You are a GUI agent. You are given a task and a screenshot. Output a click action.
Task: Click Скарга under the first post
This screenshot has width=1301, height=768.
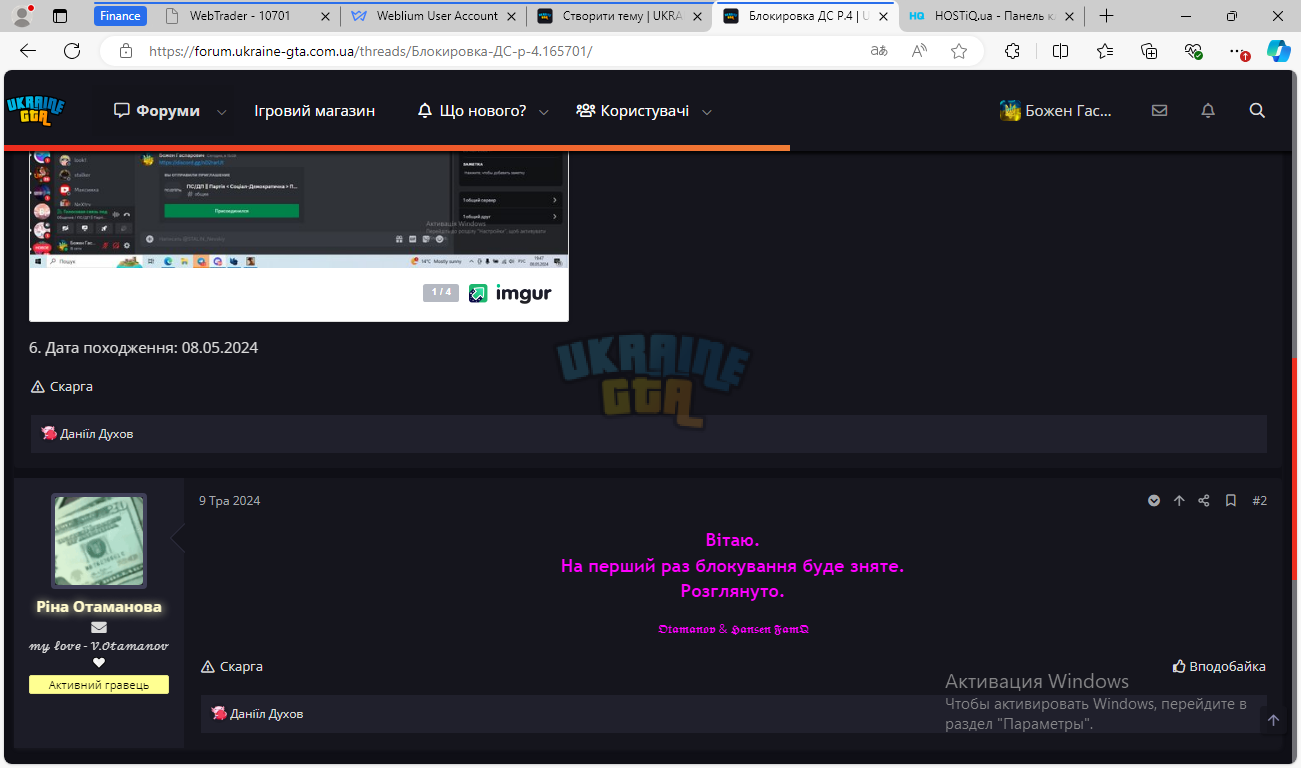click(x=62, y=386)
